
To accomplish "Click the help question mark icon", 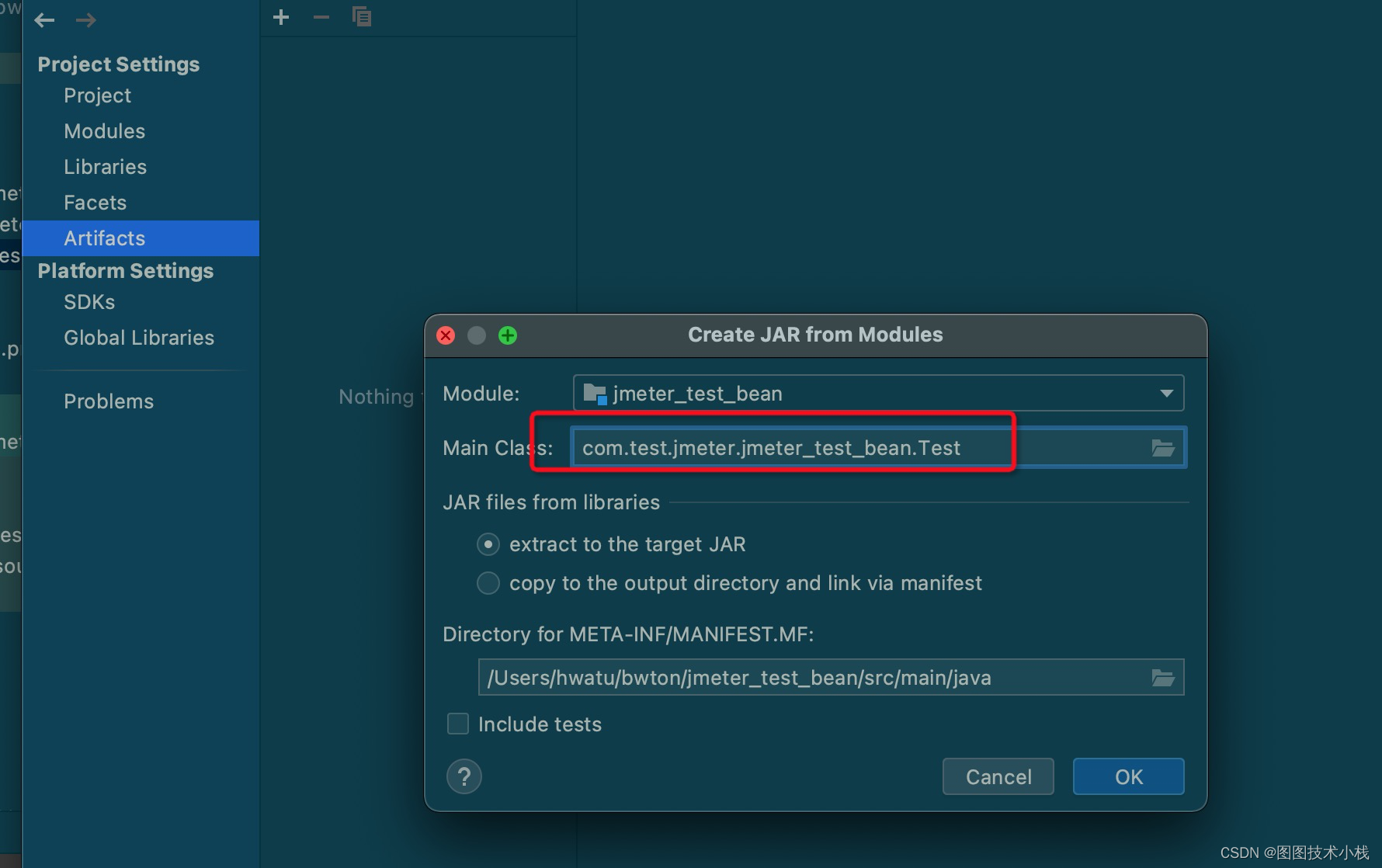I will 464,776.
